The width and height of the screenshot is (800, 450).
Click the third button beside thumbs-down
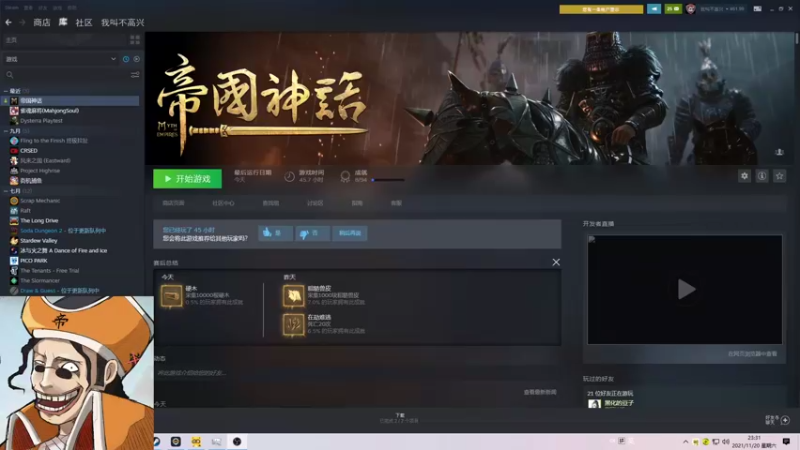[349, 233]
